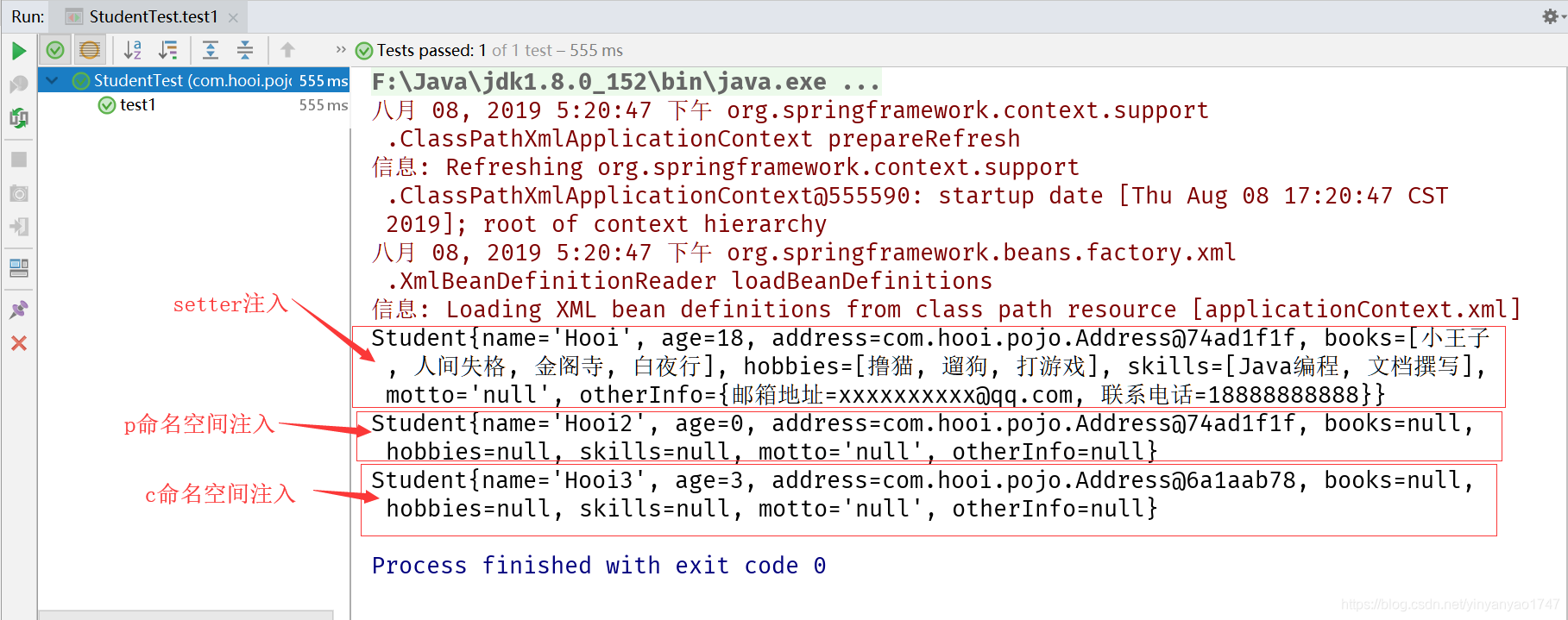Dump threads camera icon
1568x620 pixels.
[19, 193]
